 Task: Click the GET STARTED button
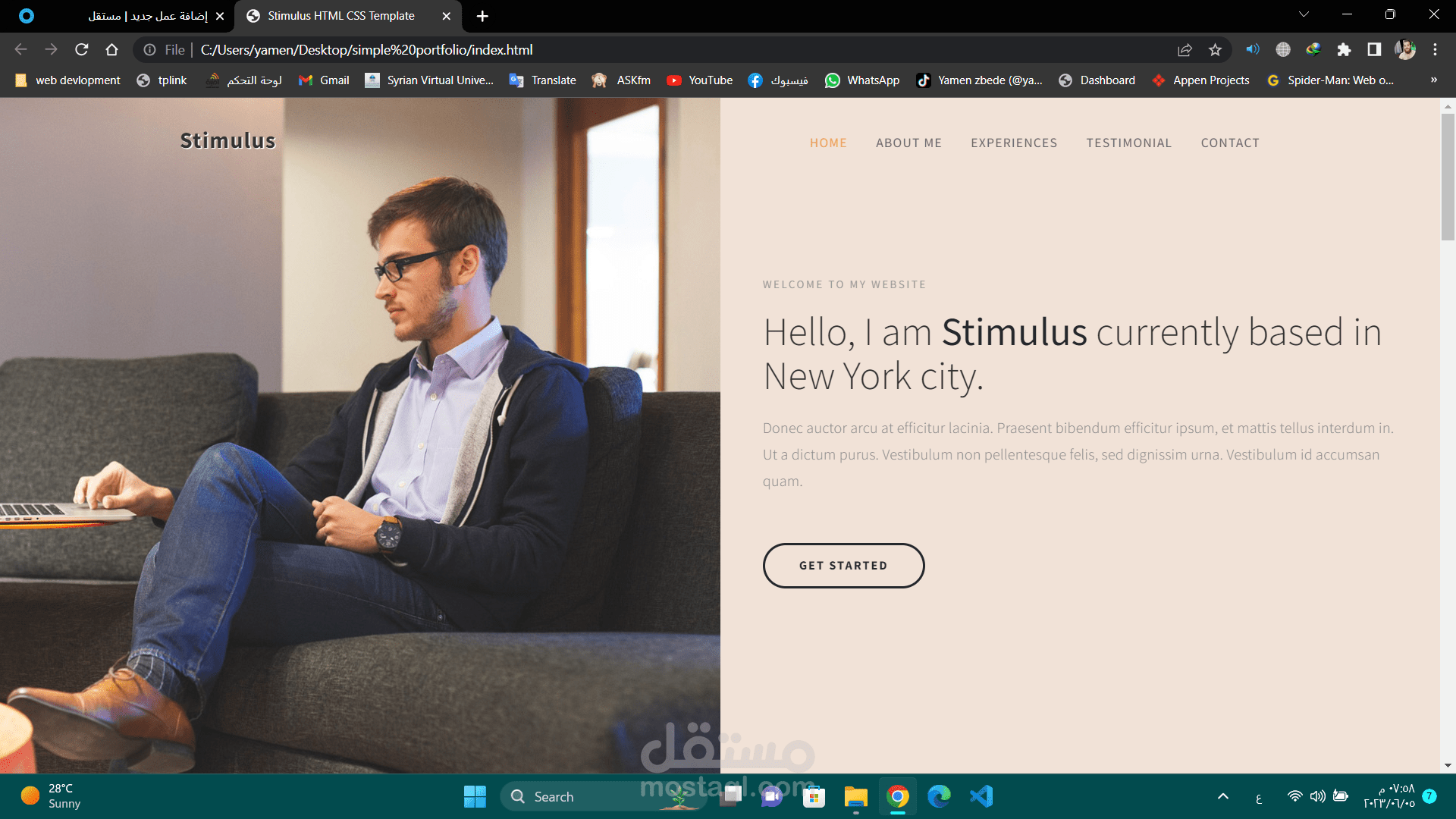843,565
